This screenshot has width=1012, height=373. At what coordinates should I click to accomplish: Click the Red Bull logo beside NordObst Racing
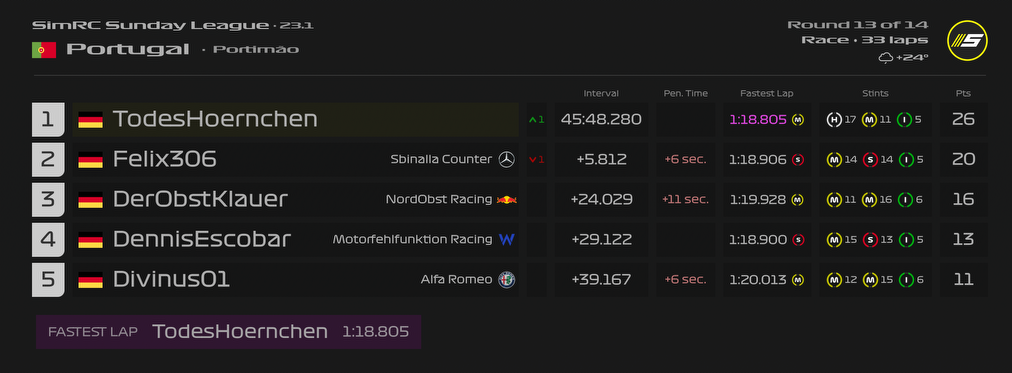pos(507,199)
